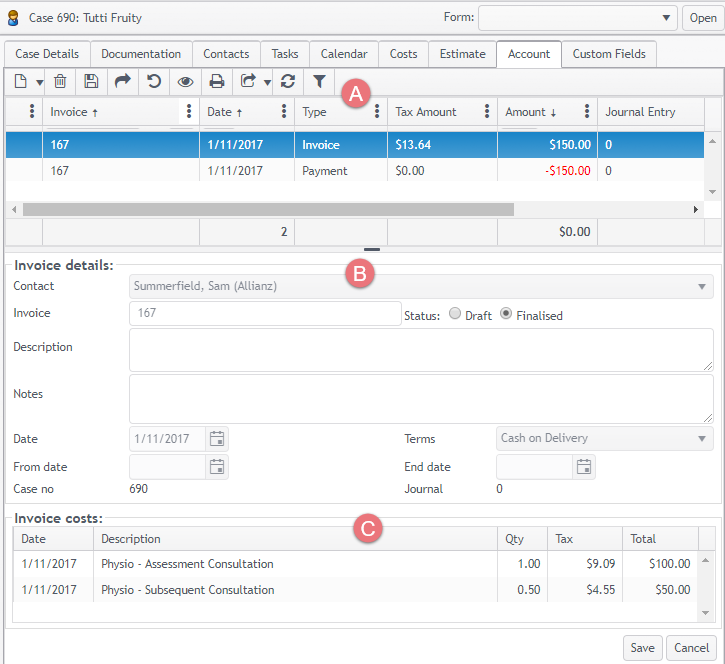Viewport: 725px width, 664px height.
Task: Click the Save button
Action: point(642,647)
